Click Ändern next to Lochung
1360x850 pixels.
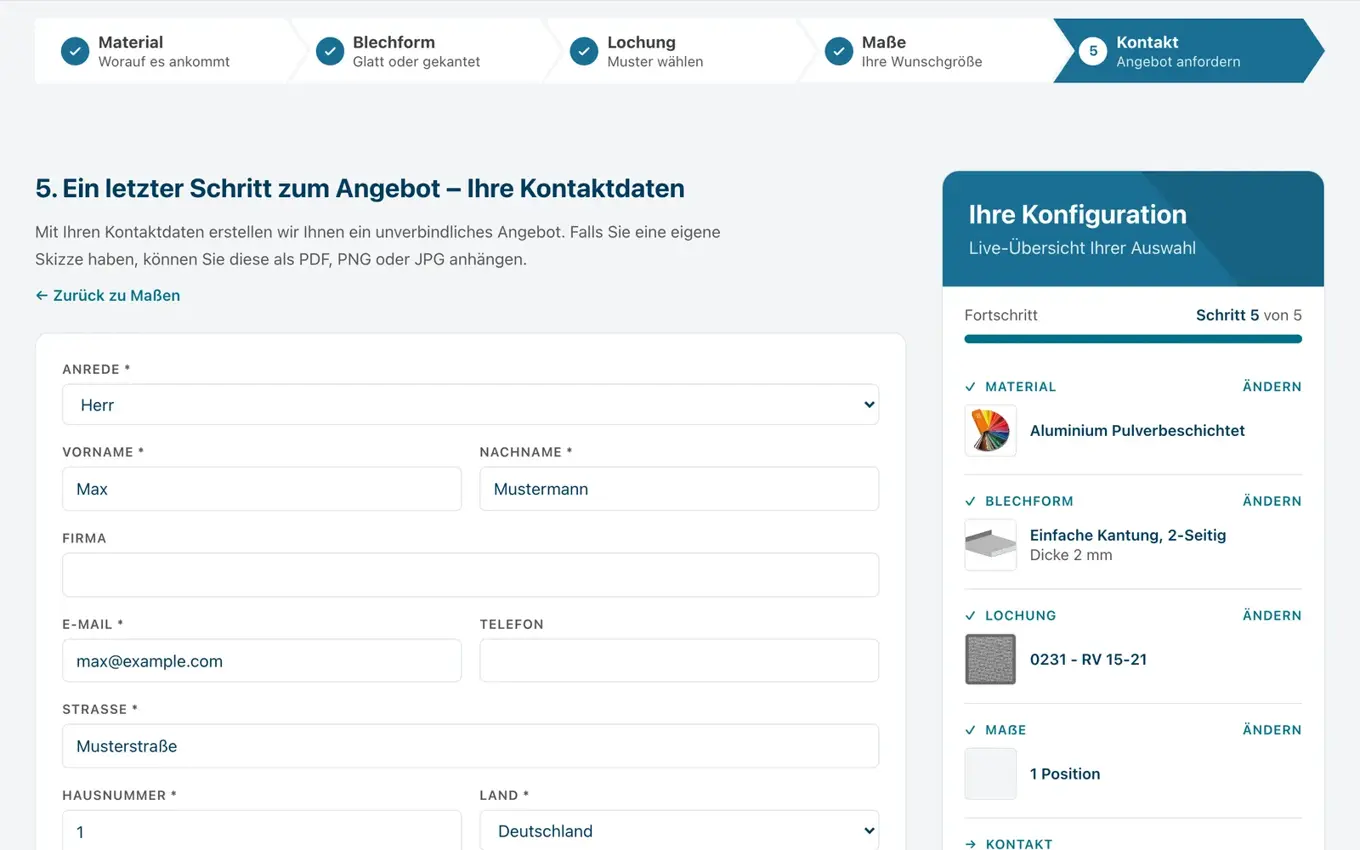pos(1272,616)
